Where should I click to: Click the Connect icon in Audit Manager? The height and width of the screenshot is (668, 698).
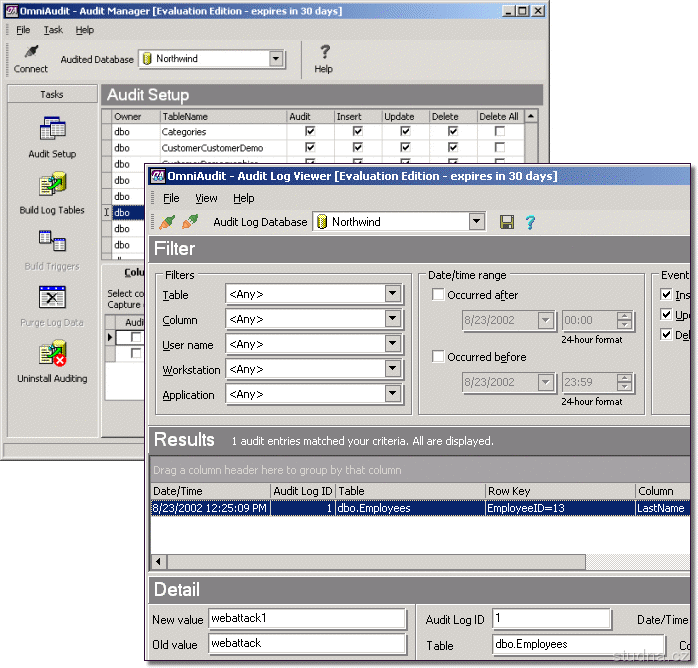tap(30, 52)
